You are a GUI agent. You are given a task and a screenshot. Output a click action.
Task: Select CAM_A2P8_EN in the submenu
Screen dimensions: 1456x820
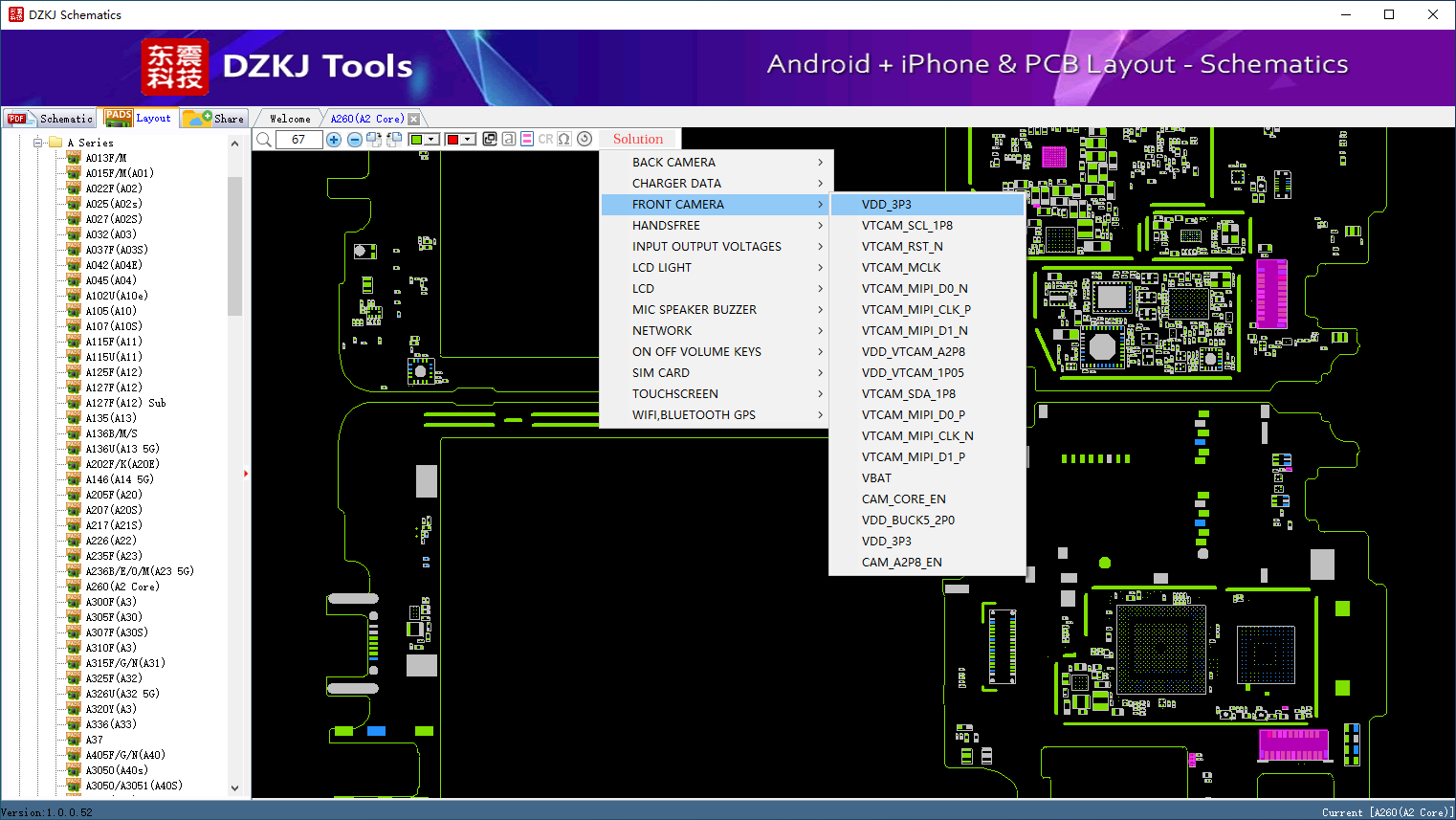pyautogui.click(x=928, y=563)
